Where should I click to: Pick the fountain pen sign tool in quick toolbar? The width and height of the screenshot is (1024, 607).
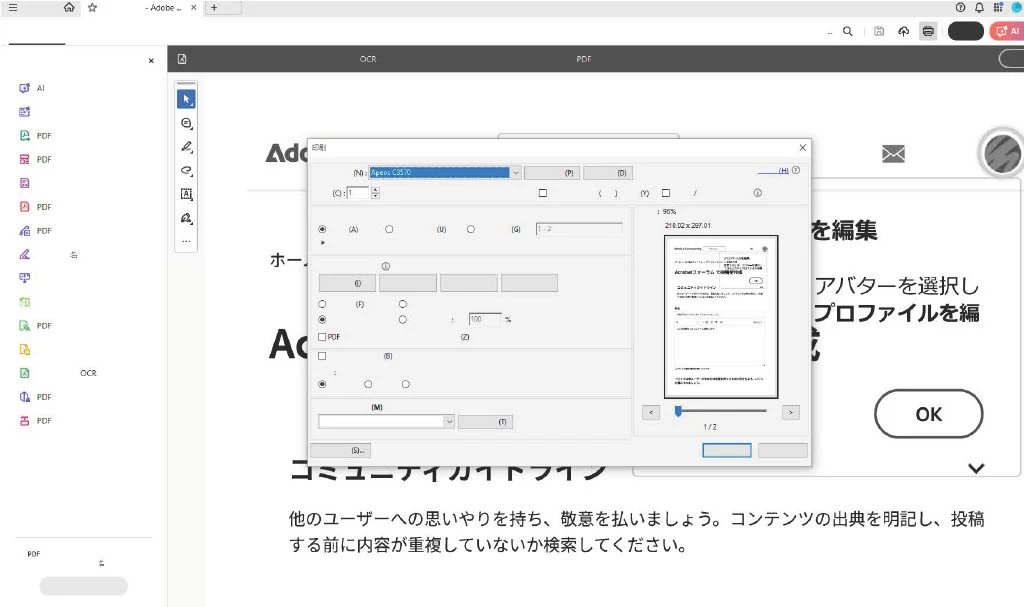[x=186, y=218]
